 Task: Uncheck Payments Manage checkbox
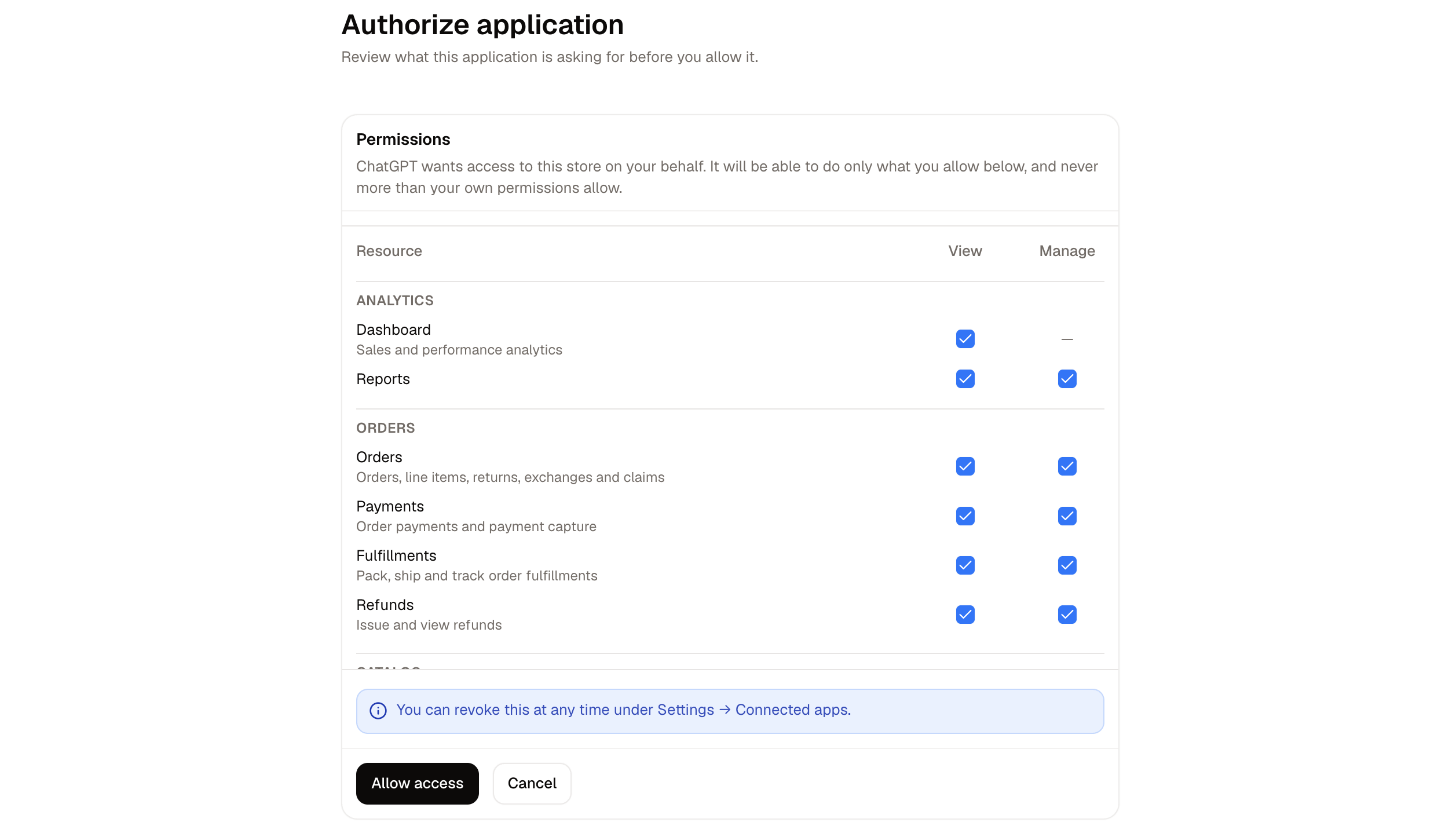(x=1067, y=516)
